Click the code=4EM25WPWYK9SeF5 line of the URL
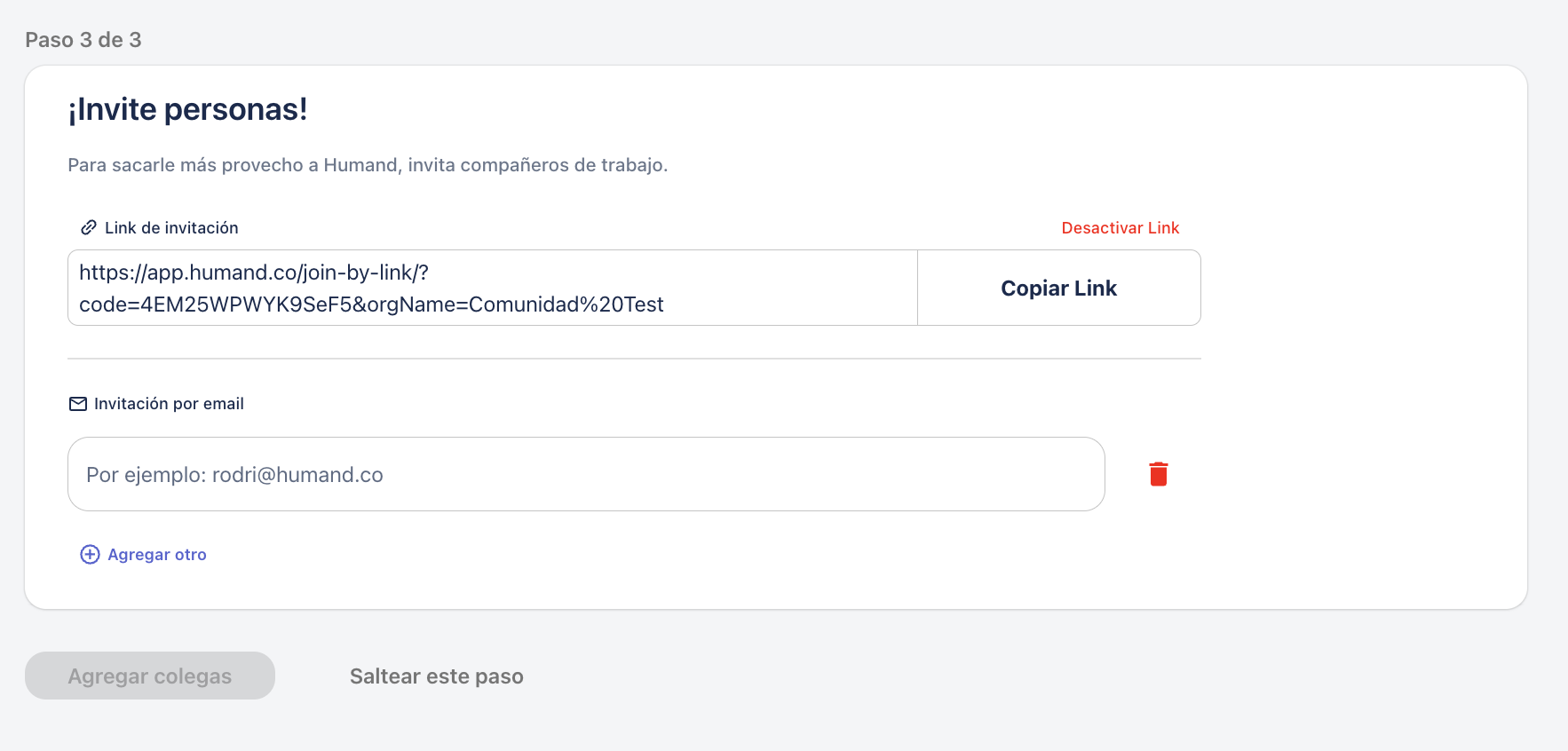 pyautogui.click(x=371, y=304)
